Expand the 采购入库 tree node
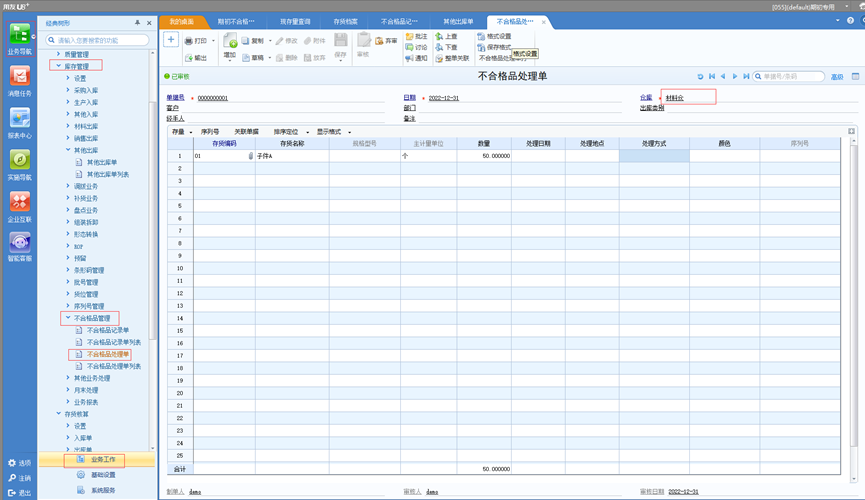 (x=68, y=90)
